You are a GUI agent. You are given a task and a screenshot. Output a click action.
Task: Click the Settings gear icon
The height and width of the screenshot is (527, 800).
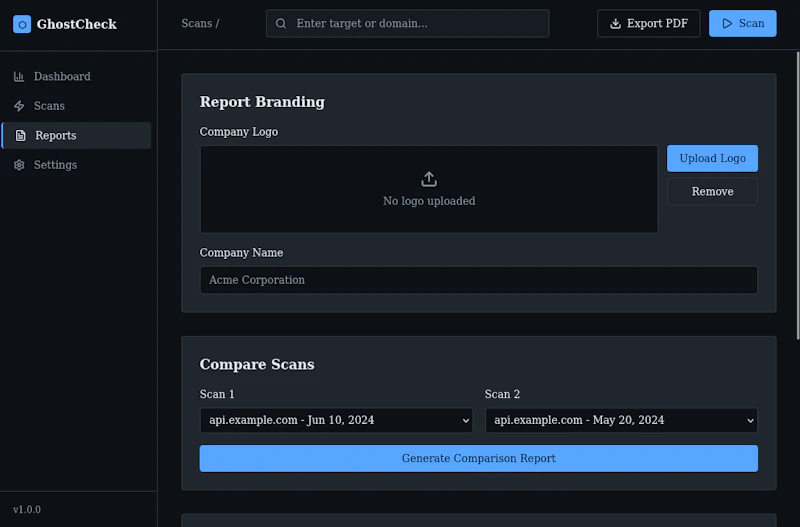[19, 165]
